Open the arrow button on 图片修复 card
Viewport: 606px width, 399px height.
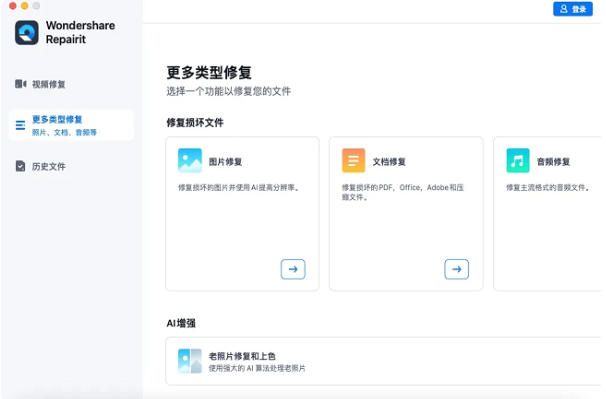coord(293,269)
